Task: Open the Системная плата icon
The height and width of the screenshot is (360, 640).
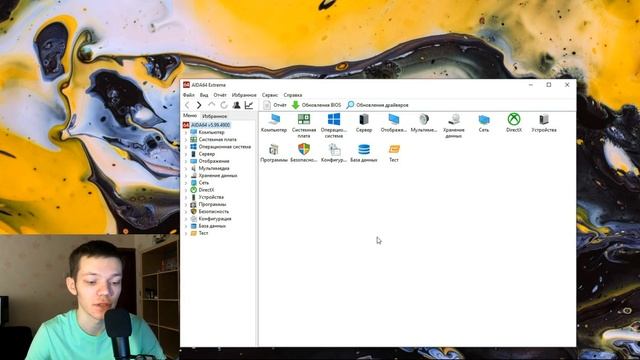Action: (x=304, y=125)
